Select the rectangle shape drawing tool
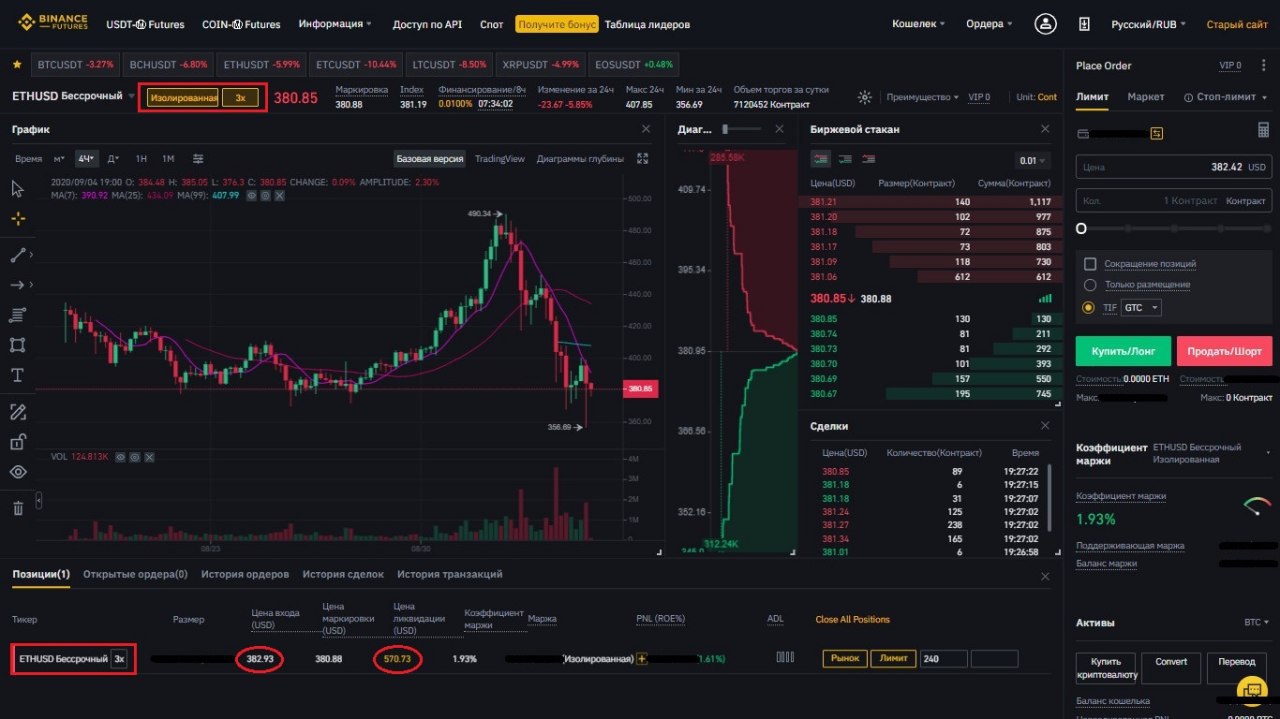 pyautogui.click(x=17, y=345)
